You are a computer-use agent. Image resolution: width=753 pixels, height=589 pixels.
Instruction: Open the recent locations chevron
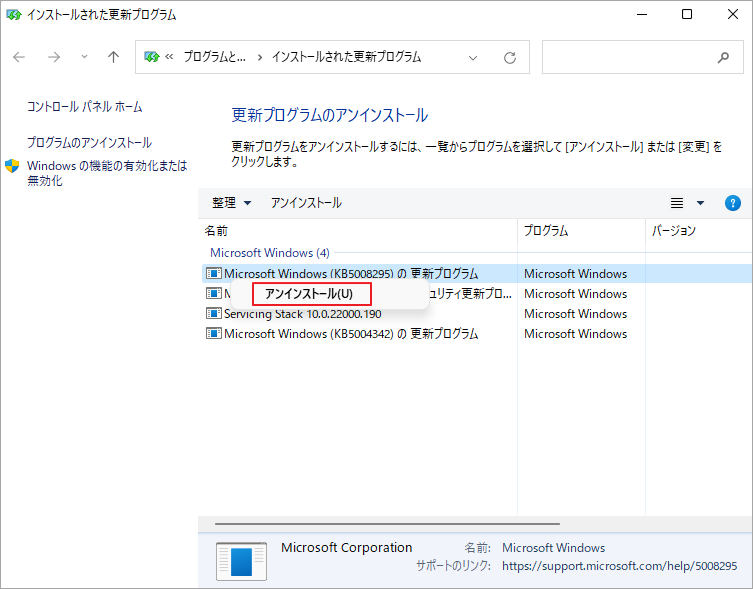pos(85,57)
